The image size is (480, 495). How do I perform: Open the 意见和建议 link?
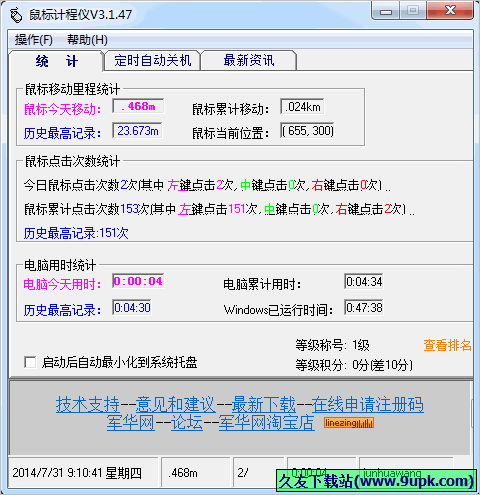(176, 404)
